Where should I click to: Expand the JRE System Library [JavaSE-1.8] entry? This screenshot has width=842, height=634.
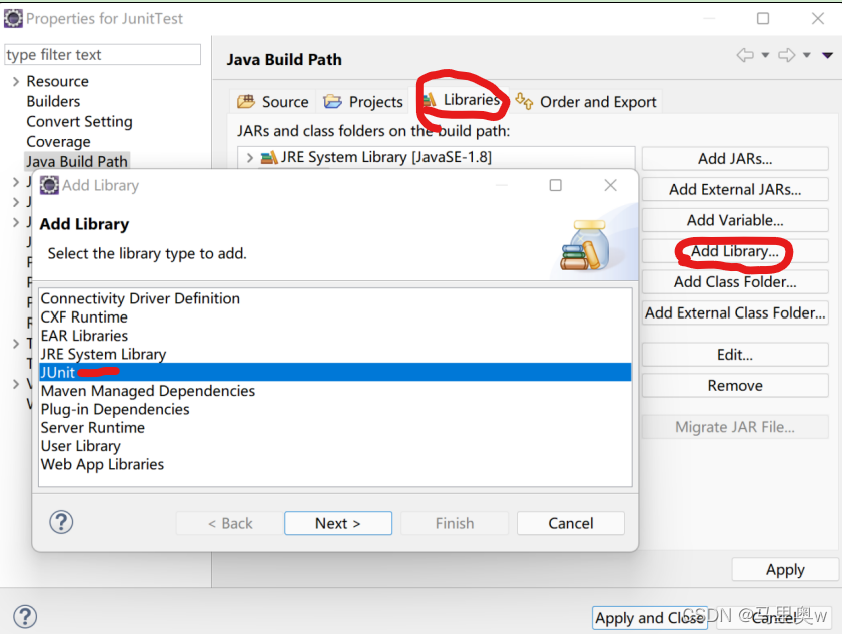[x=249, y=157]
